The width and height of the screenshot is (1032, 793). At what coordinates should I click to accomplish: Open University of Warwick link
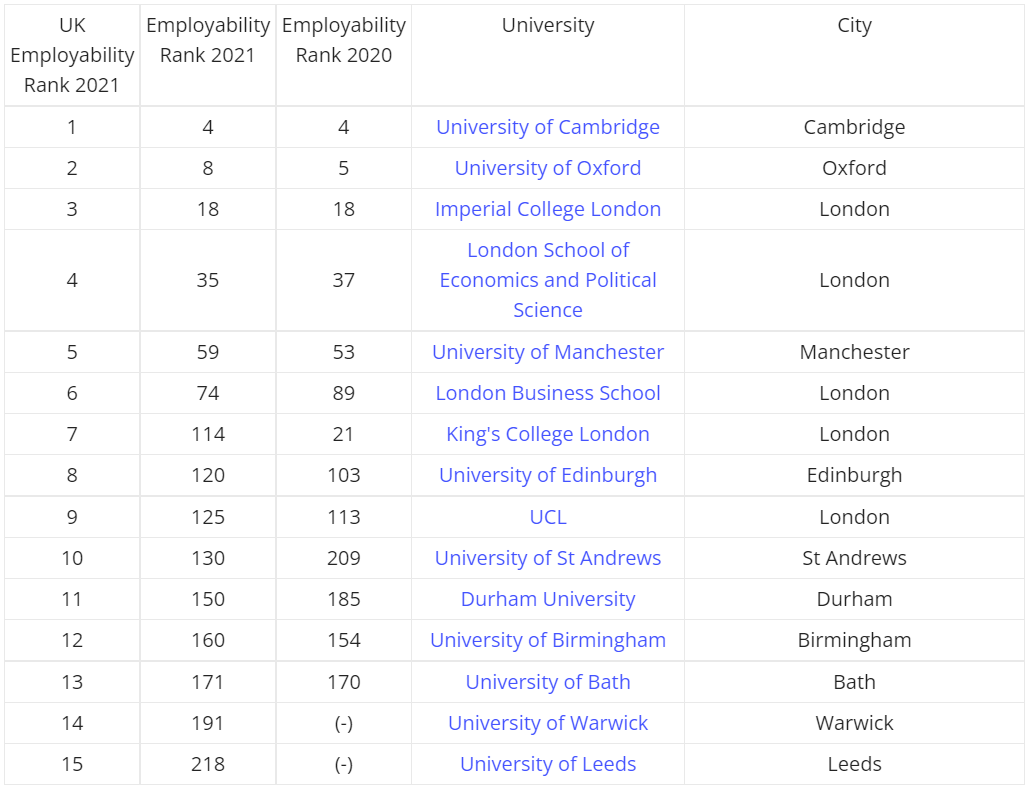click(547, 723)
